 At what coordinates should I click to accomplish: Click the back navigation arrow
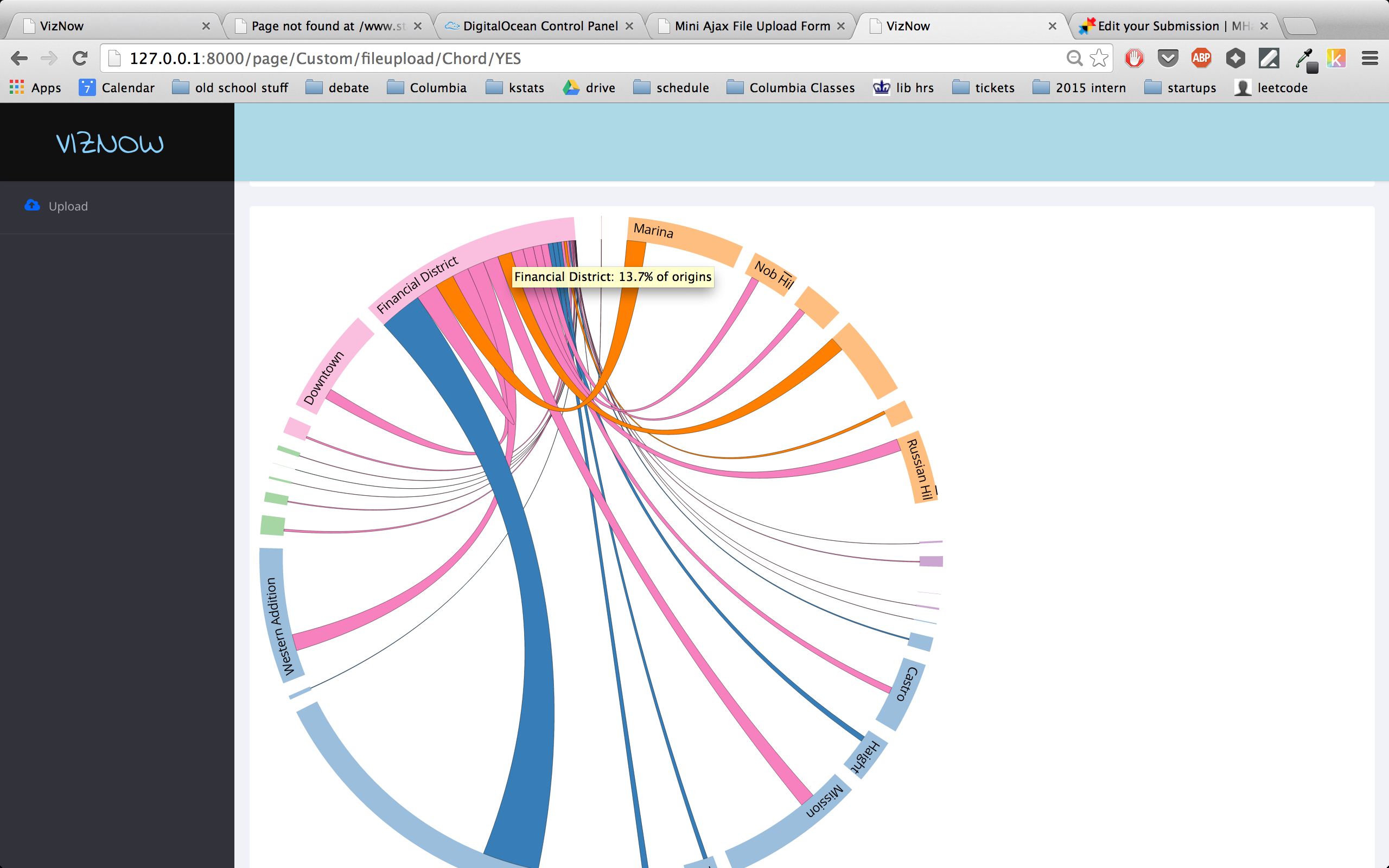tap(19, 58)
